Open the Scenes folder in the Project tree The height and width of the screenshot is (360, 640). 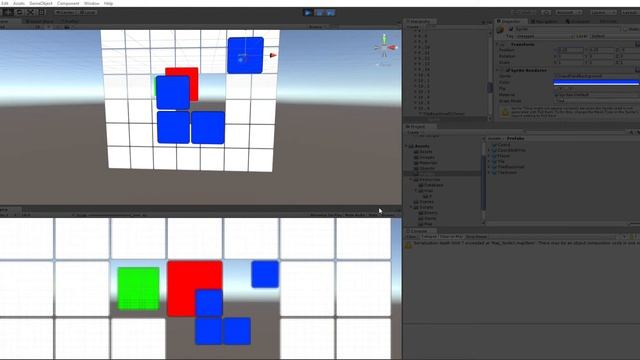pos(424,202)
